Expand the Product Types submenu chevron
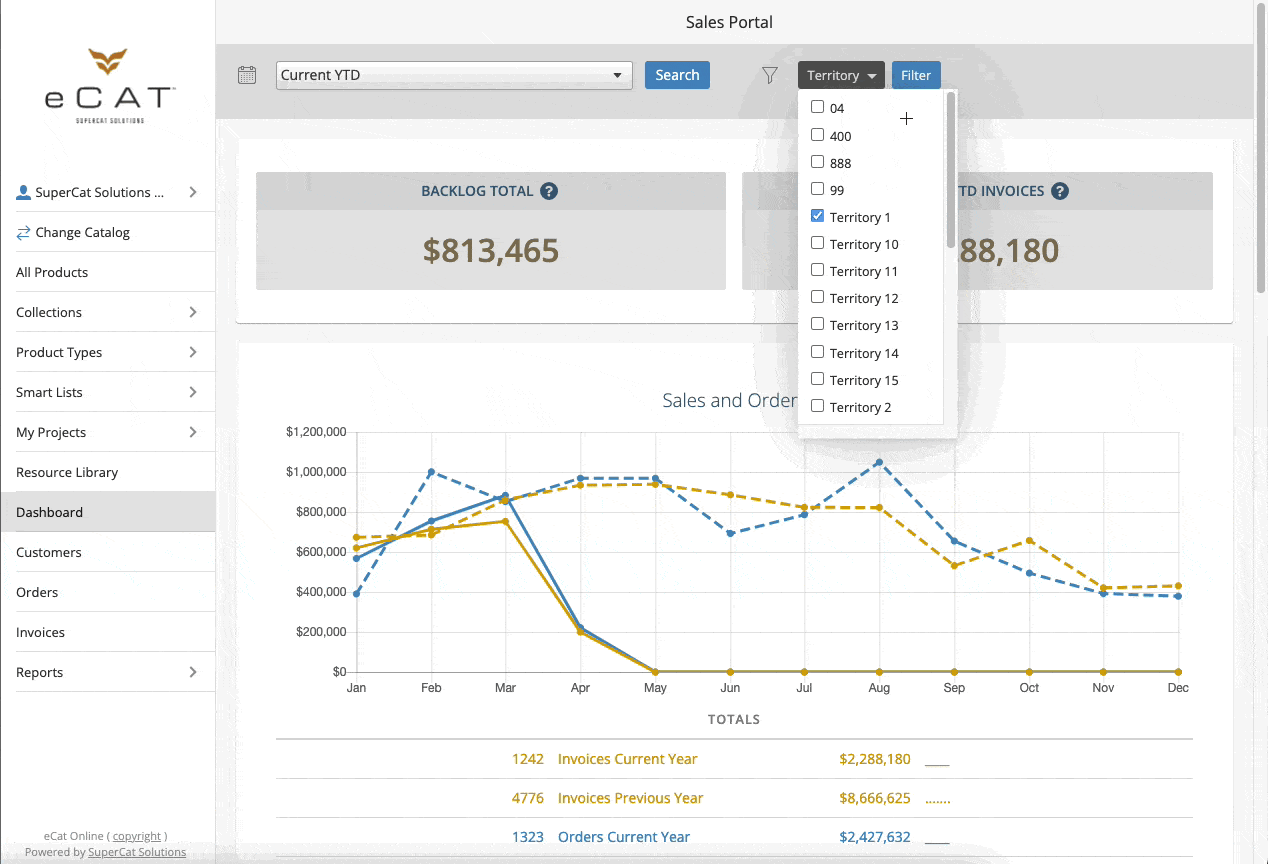 coord(193,352)
